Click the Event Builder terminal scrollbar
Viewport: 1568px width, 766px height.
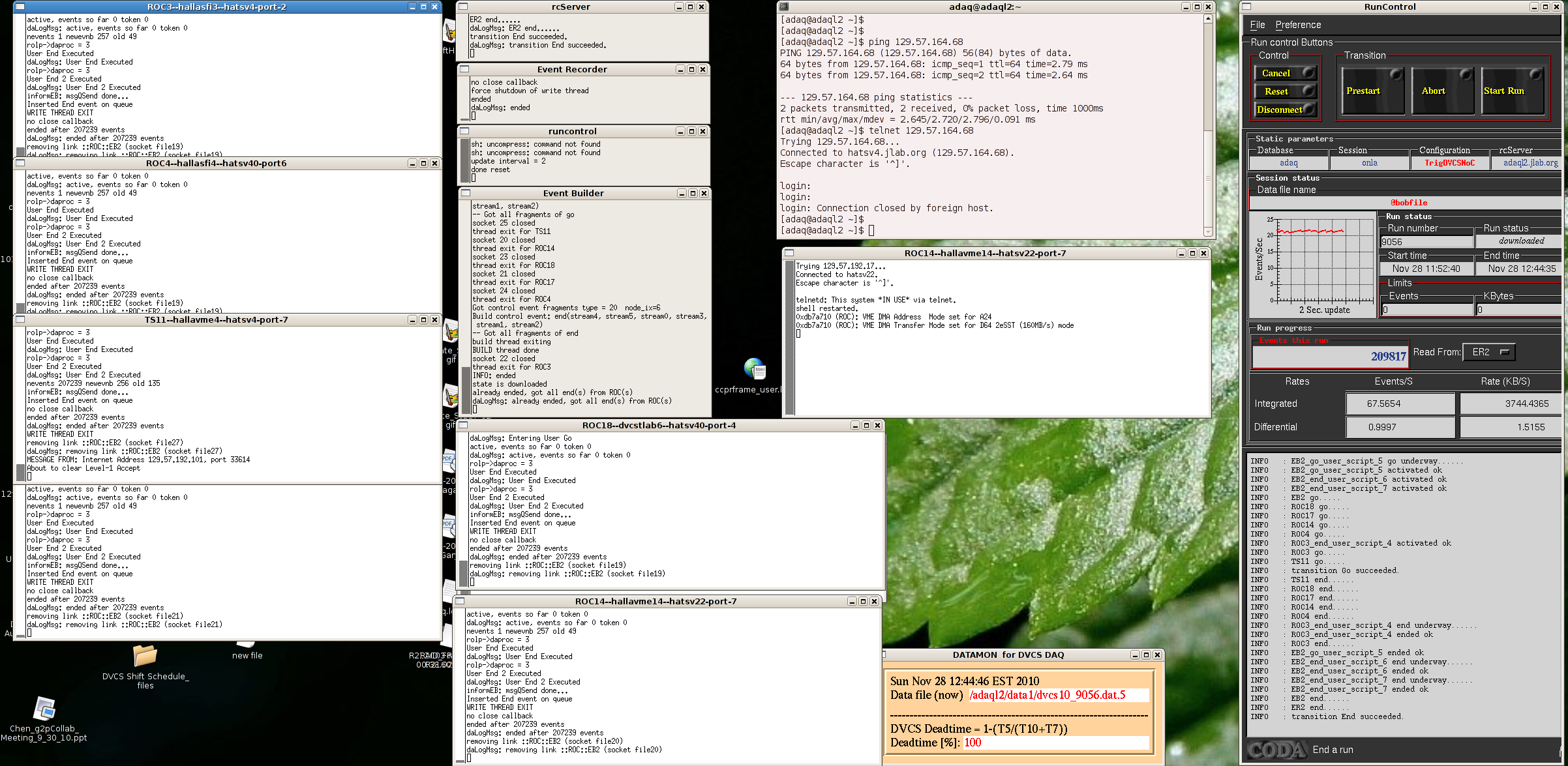(466, 307)
